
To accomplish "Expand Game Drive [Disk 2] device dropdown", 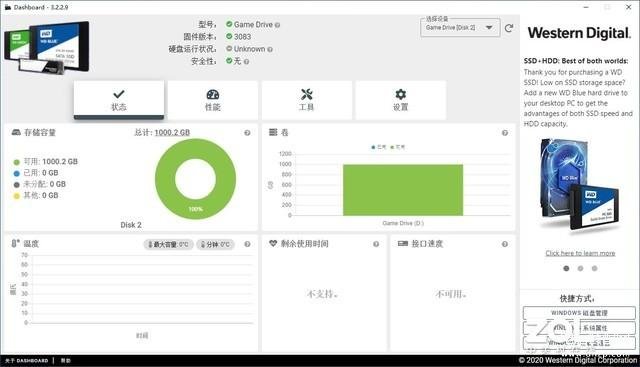I will click(460, 28).
